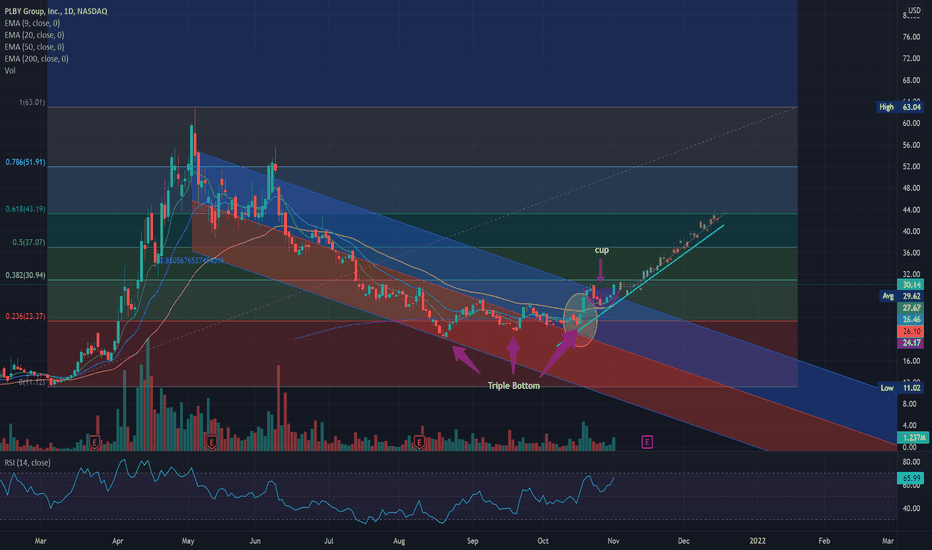Click the Jun label on time axis
The image size is (932, 550).
tap(255, 541)
